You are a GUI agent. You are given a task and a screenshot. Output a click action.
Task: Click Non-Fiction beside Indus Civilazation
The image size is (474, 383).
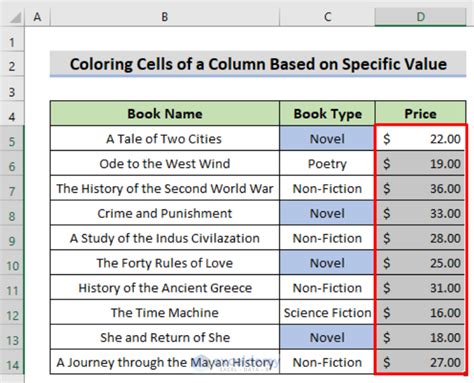click(327, 238)
